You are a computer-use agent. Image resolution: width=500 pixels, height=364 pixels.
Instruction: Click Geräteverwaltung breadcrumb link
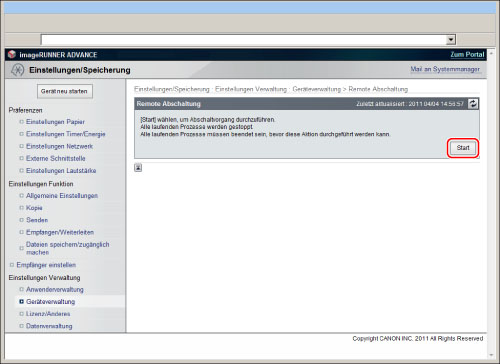[317, 89]
